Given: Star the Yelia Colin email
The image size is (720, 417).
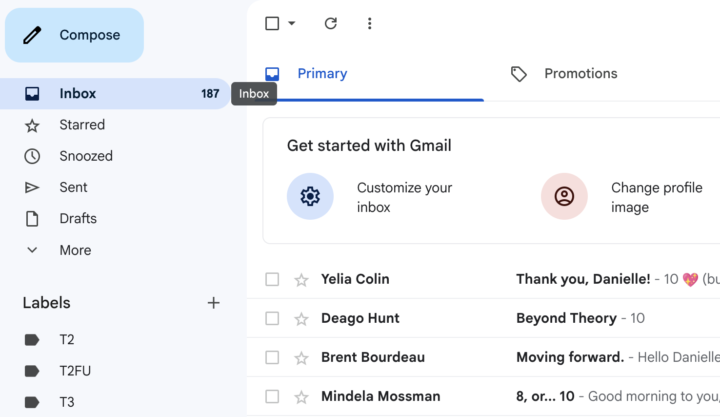Looking at the screenshot, I should pos(301,280).
